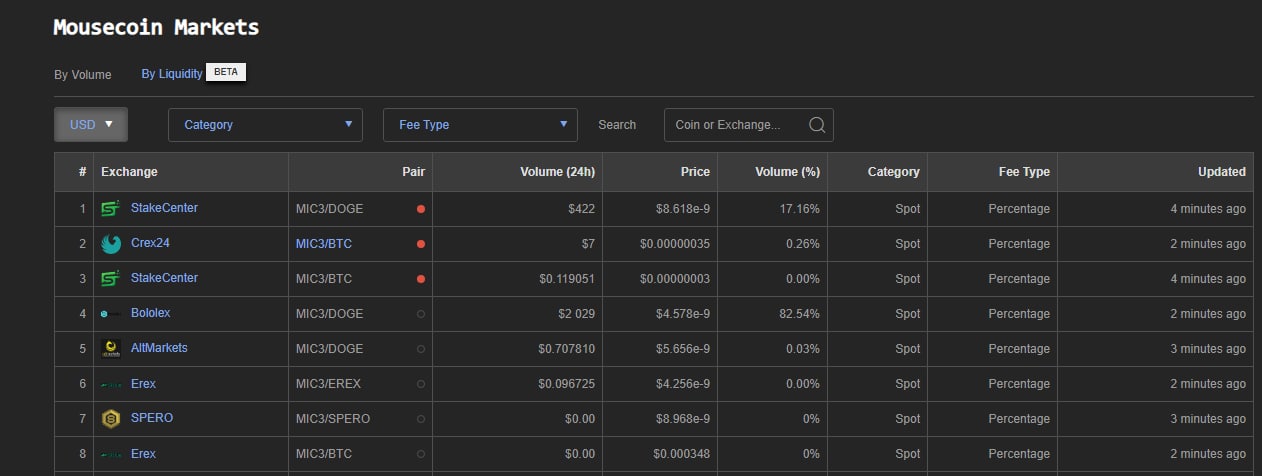Sort by the # column header
1262x476 pixels.
(74, 172)
